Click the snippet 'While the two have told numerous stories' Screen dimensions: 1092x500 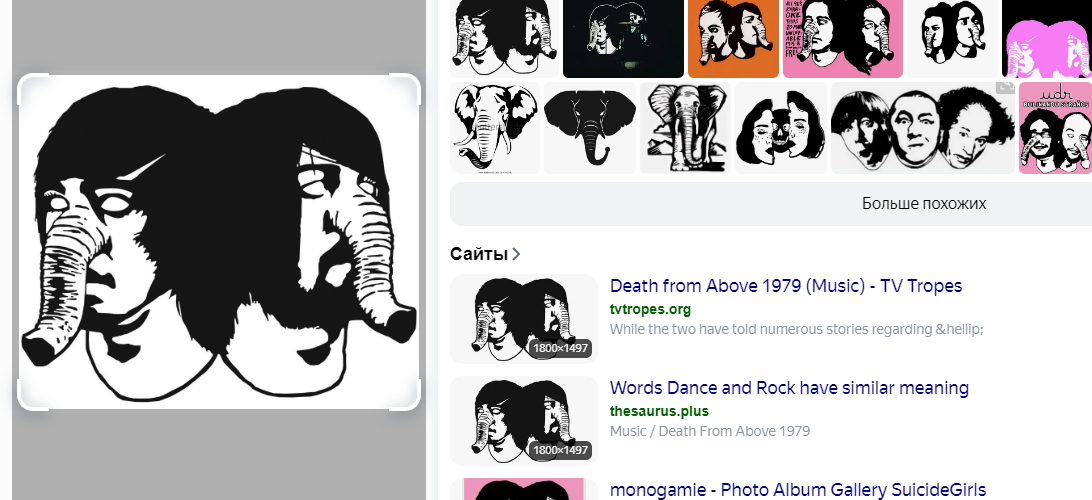796,329
